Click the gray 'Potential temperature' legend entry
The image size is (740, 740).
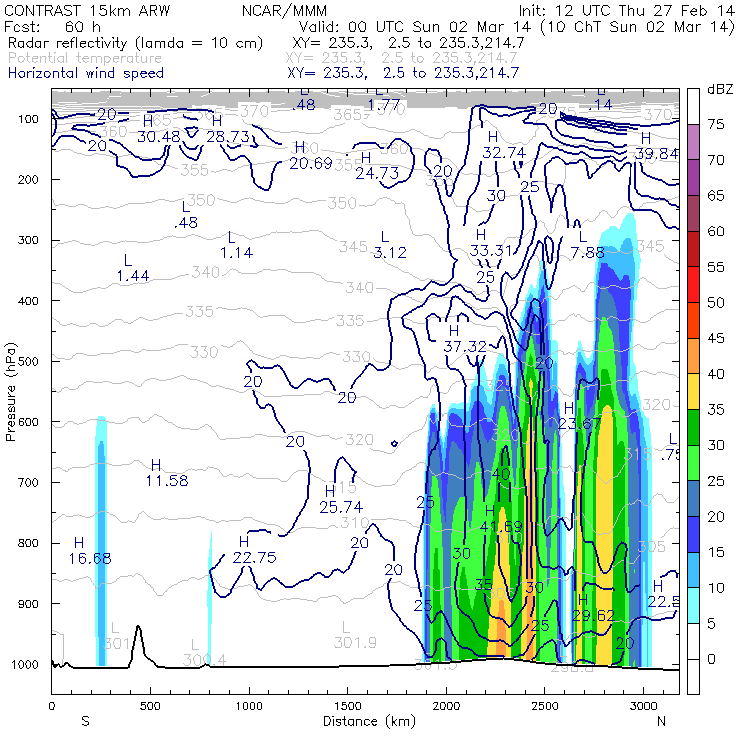[85, 58]
